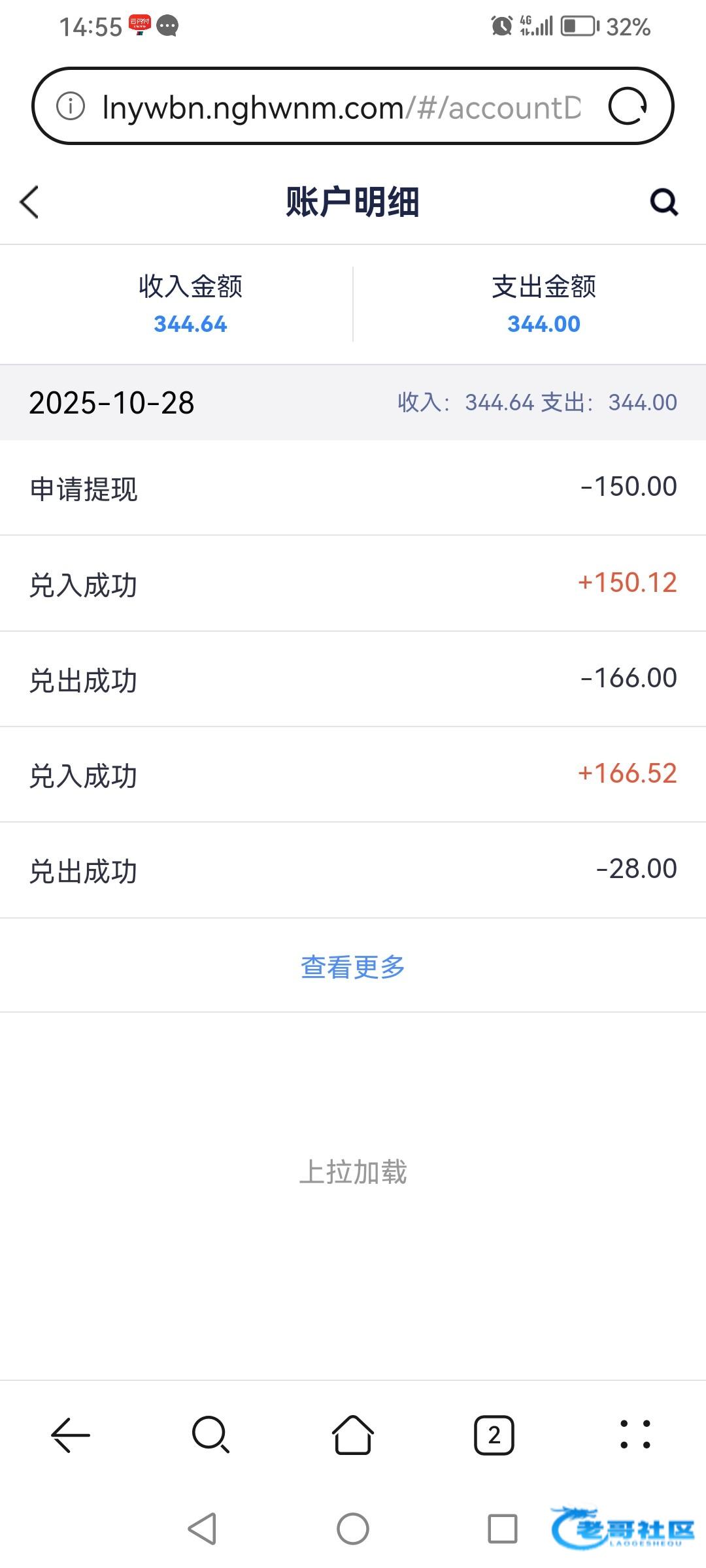Open the 申请提现 -150.00 record
Viewport: 706px width, 1568px height.
[353, 488]
